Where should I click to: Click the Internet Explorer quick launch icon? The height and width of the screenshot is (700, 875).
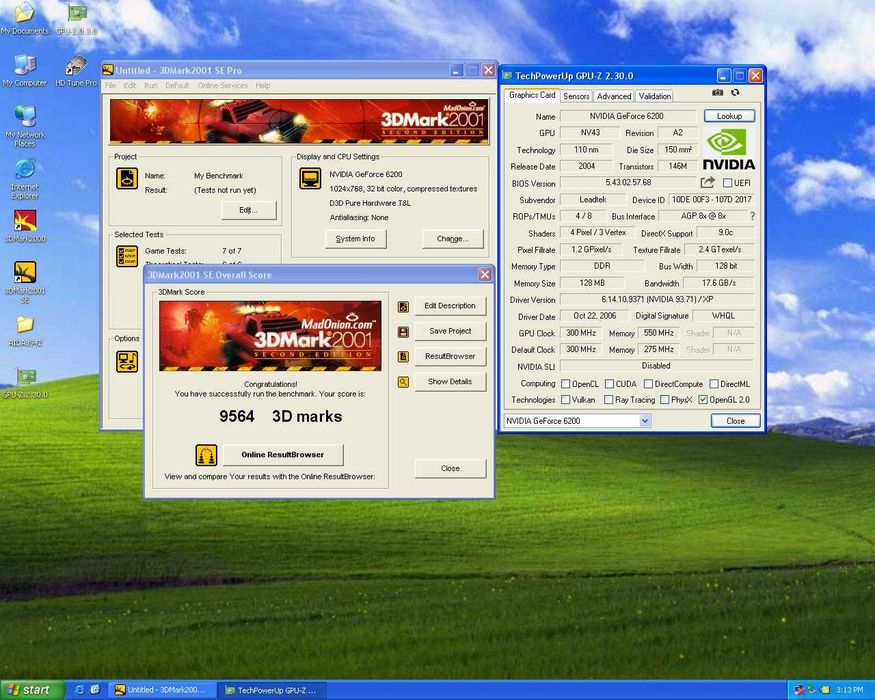click(x=79, y=690)
